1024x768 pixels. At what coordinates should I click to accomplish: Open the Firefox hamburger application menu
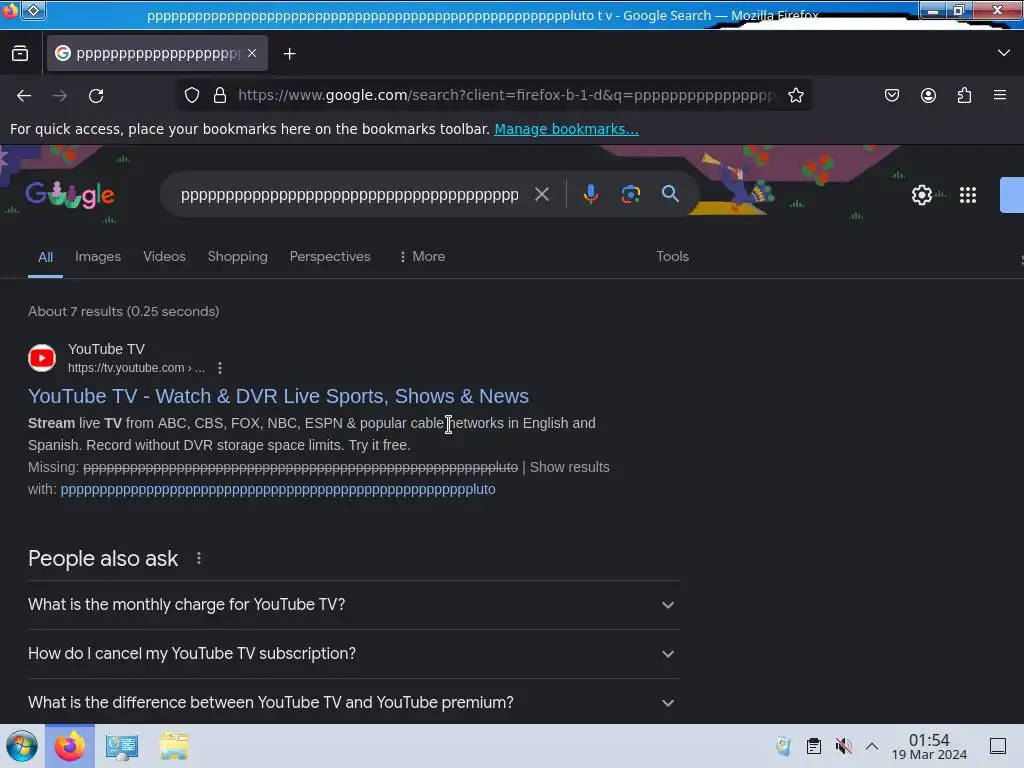(1000, 95)
